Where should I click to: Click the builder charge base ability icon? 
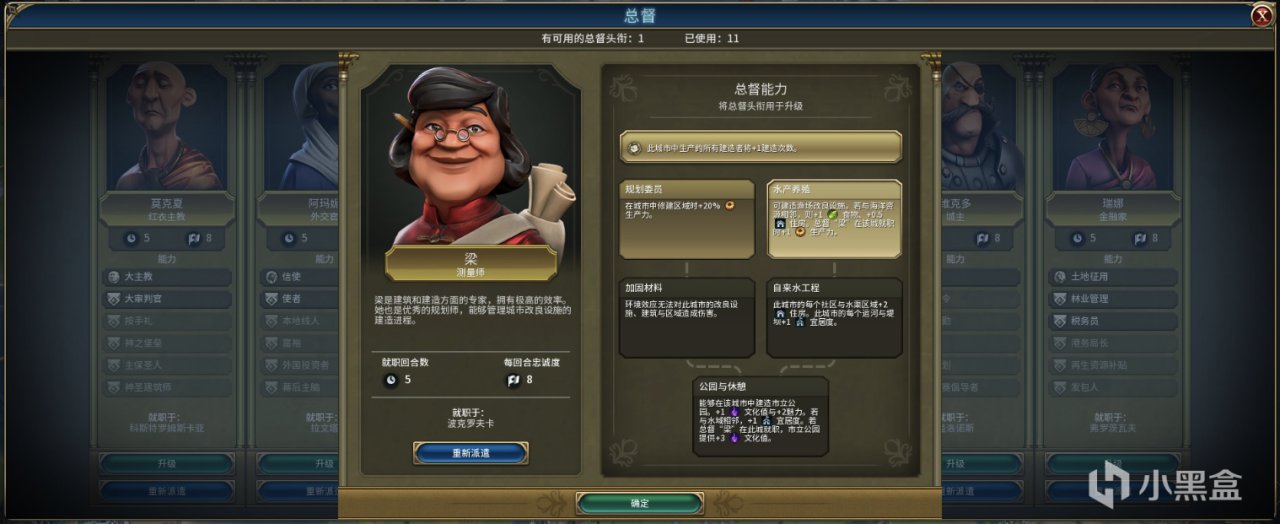click(x=634, y=148)
